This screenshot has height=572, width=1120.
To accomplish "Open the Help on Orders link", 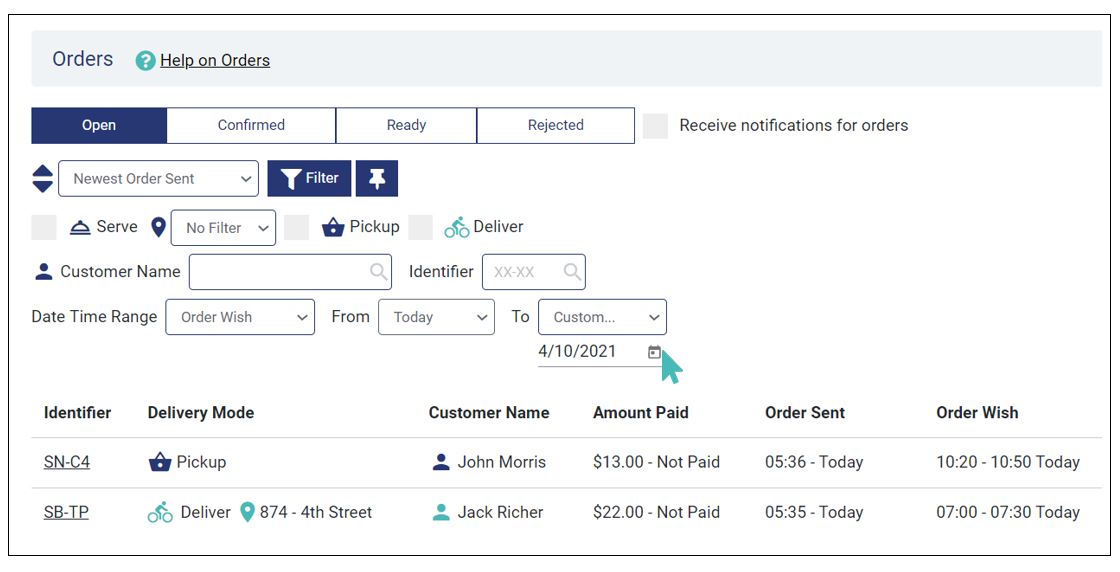I will pos(215,61).
